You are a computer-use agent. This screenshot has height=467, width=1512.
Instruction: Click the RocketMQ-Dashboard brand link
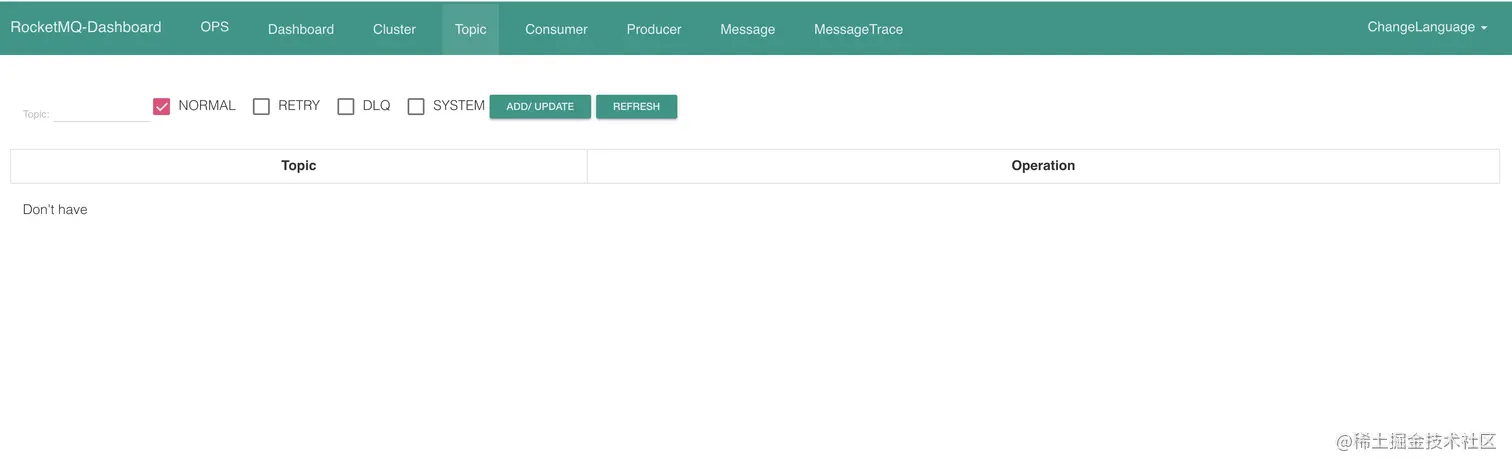[86, 28]
